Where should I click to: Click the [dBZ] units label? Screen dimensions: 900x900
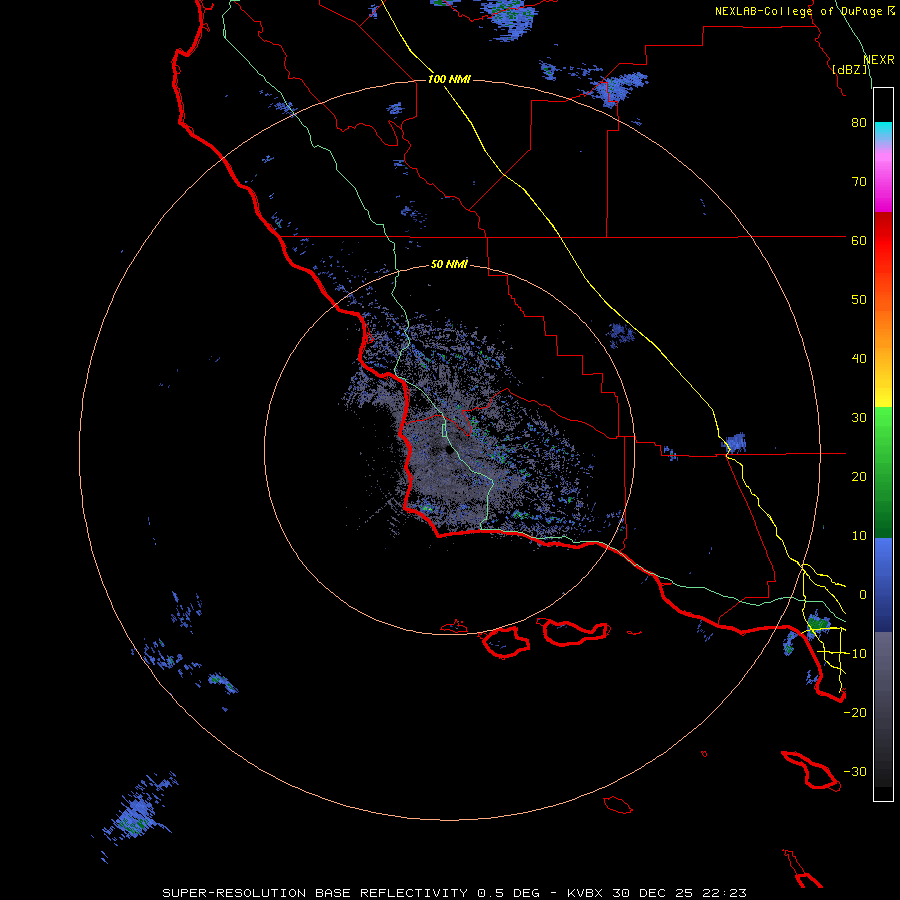click(850, 70)
